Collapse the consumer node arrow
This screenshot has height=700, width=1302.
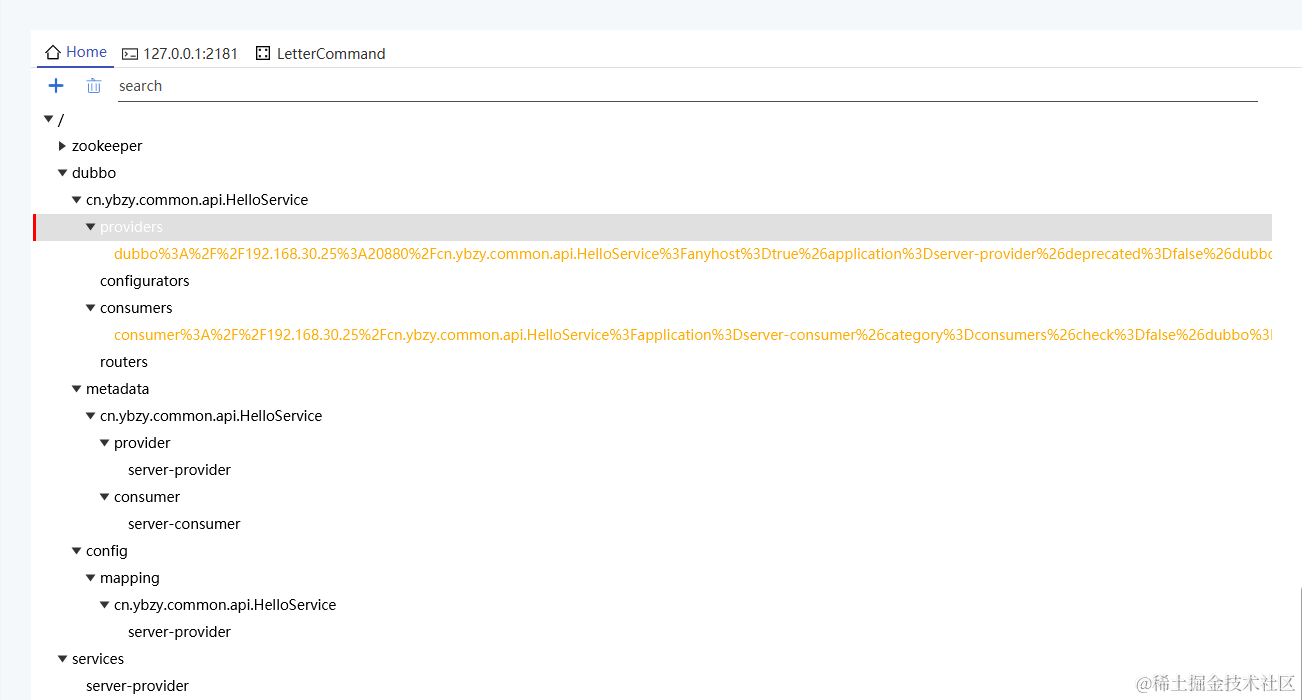104,497
